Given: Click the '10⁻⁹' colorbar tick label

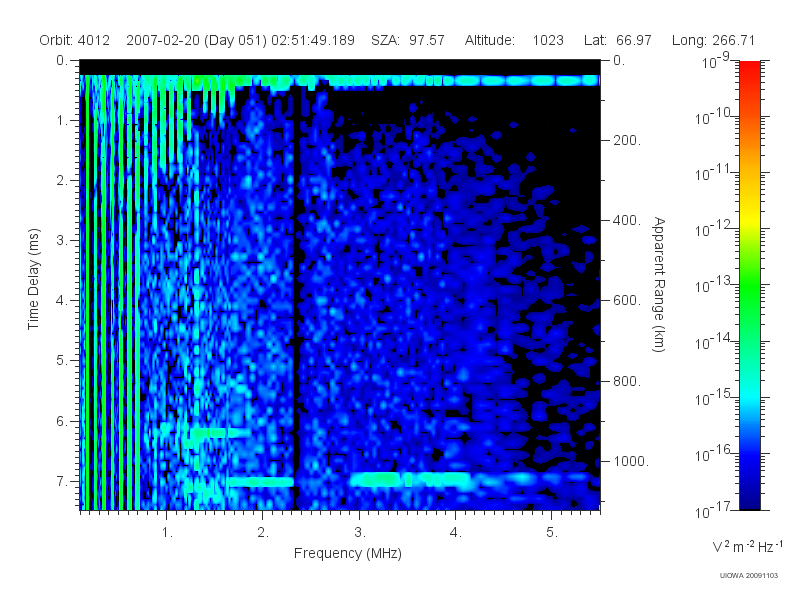Looking at the screenshot, I should (716, 61).
